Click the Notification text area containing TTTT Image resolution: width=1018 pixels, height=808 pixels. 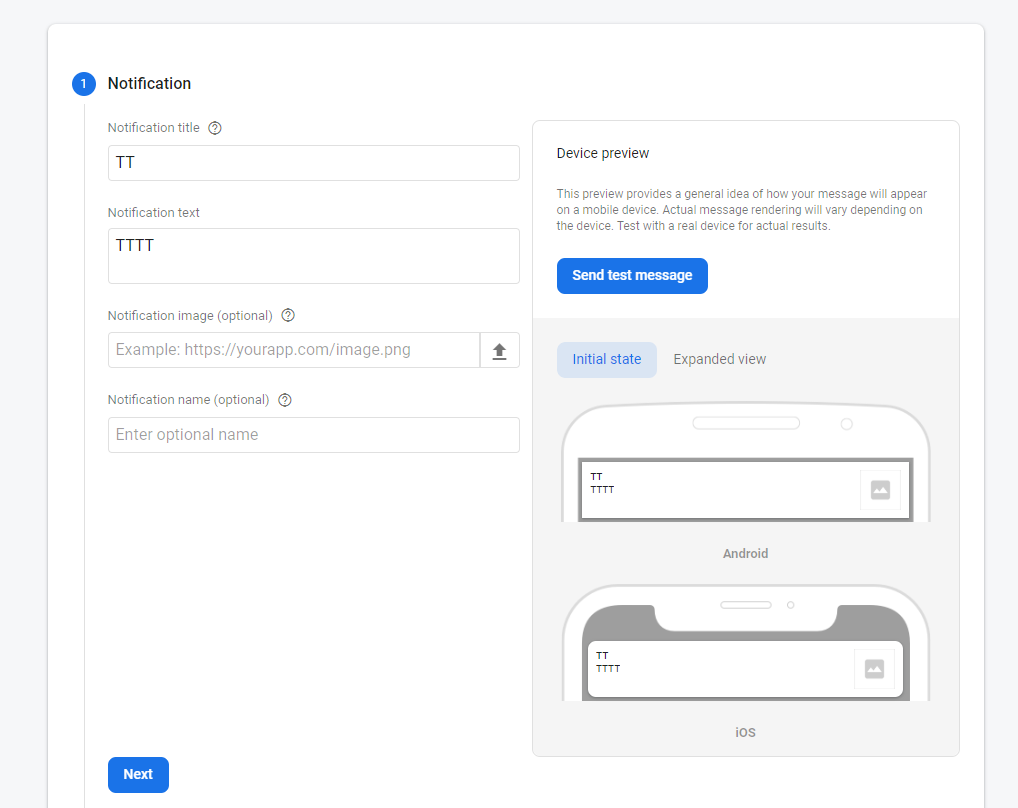313,255
